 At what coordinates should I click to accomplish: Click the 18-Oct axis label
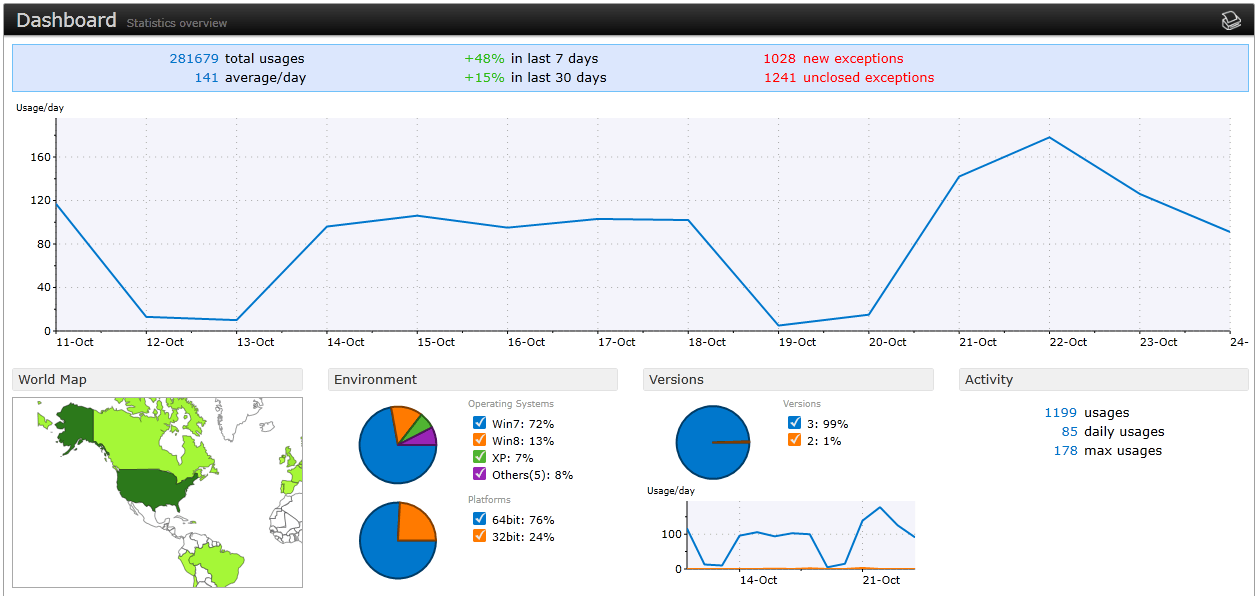[x=707, y=342]
